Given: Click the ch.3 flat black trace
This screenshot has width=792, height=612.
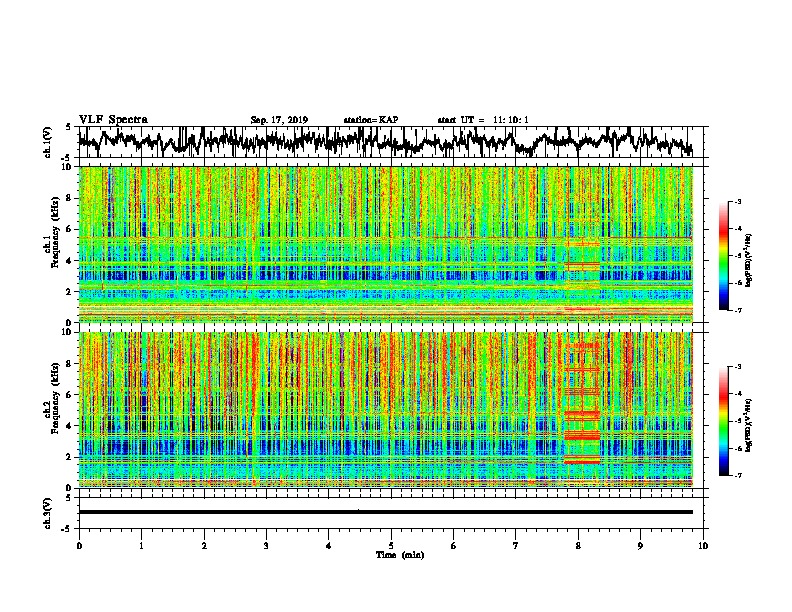Looking at the screenshot, I should click(385, 512).
